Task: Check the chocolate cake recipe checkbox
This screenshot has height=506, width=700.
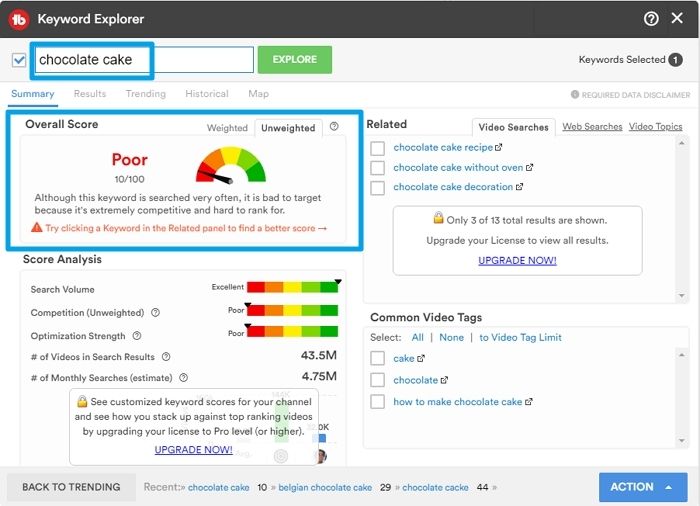Action: 378,148
